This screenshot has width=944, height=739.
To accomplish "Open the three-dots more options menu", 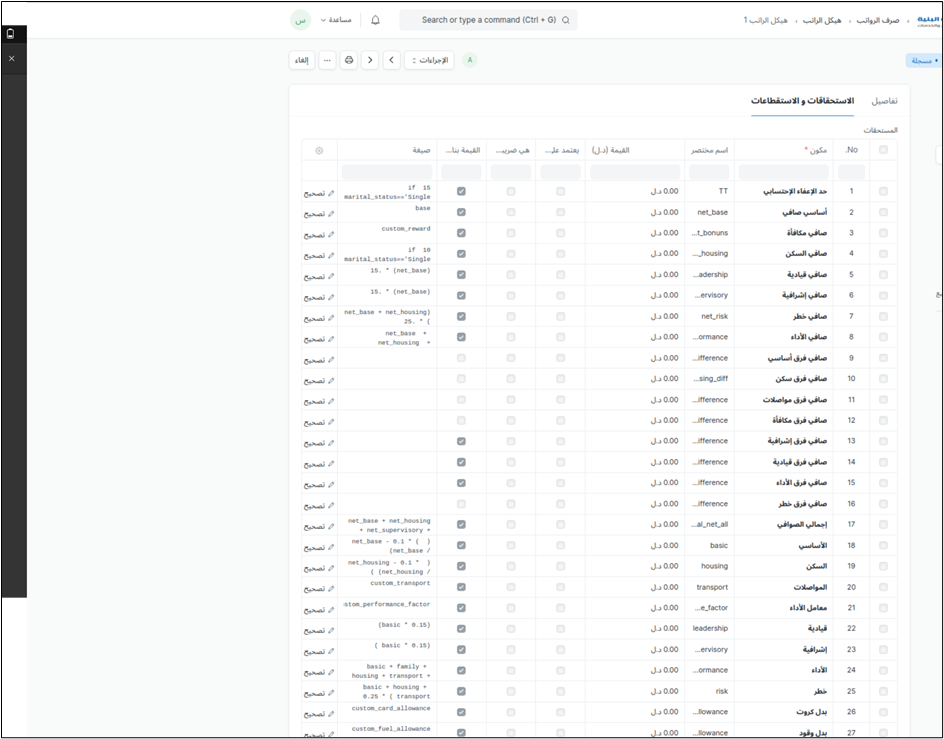I will 327,60.
